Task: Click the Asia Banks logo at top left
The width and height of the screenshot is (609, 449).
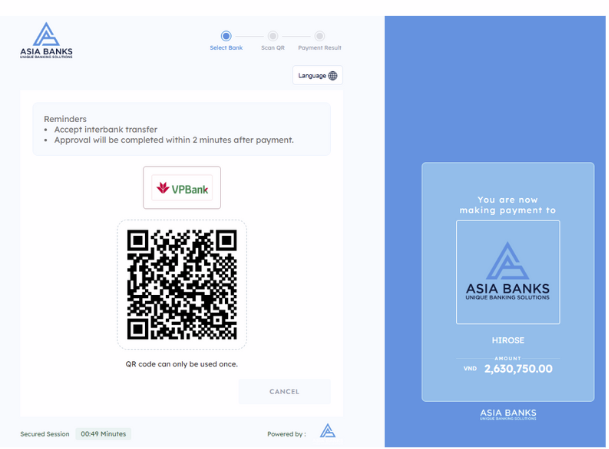Action: click(x=46, y=40)
